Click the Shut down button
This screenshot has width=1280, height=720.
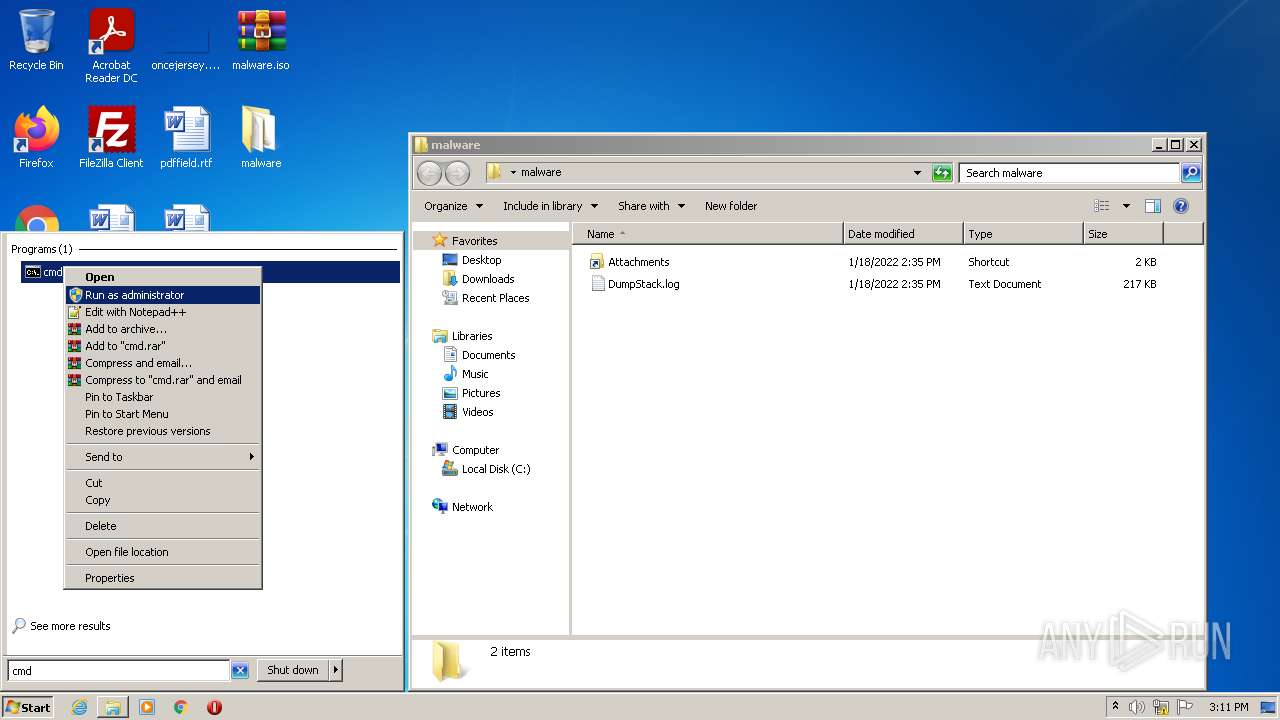[293, 670]
